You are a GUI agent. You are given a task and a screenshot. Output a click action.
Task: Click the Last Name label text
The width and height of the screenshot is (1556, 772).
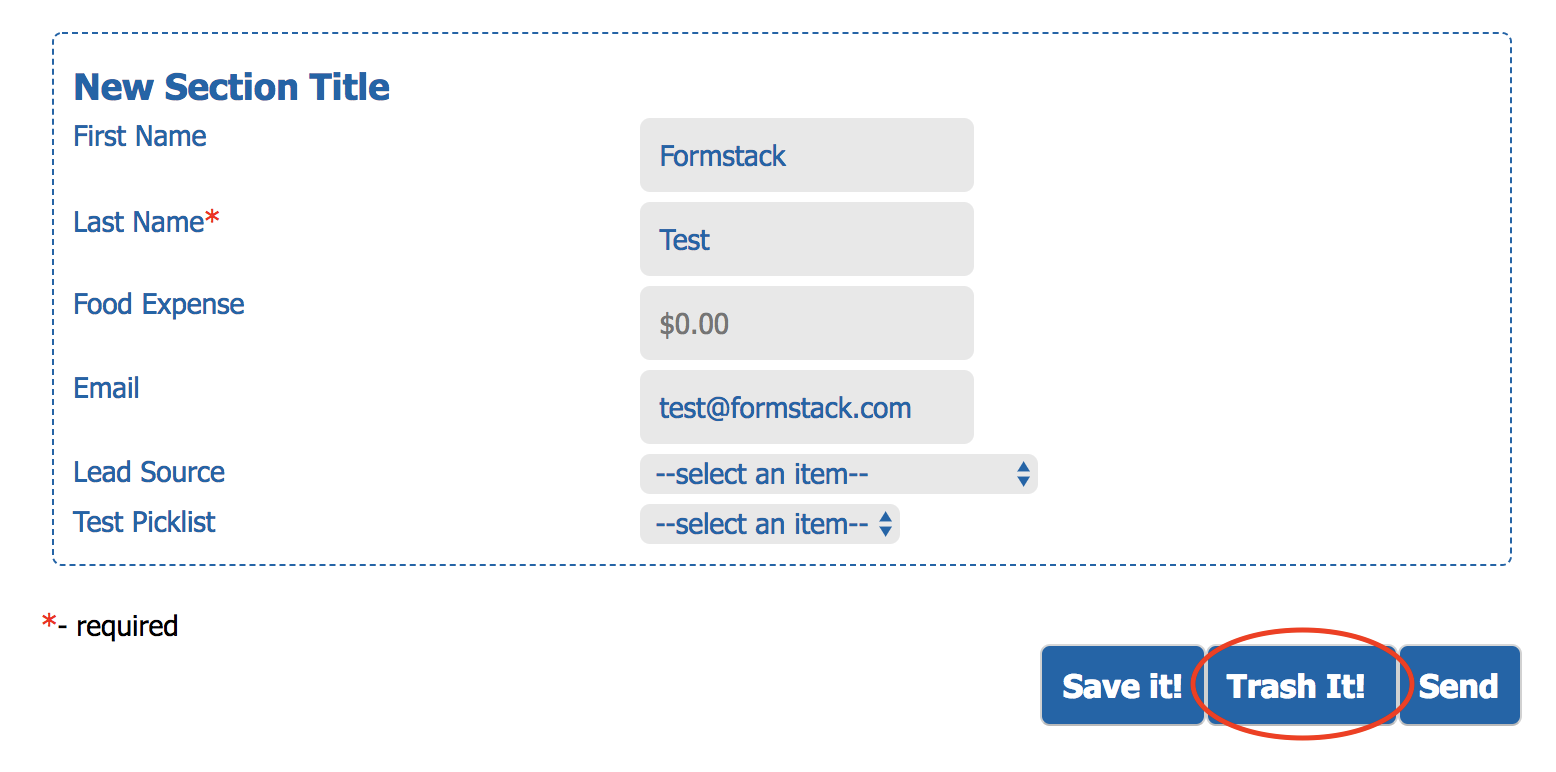(x=138, y=222)
